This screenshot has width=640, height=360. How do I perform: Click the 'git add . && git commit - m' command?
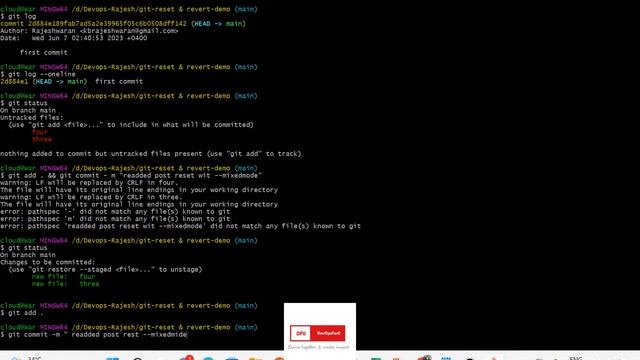click(x=131, y=176)
